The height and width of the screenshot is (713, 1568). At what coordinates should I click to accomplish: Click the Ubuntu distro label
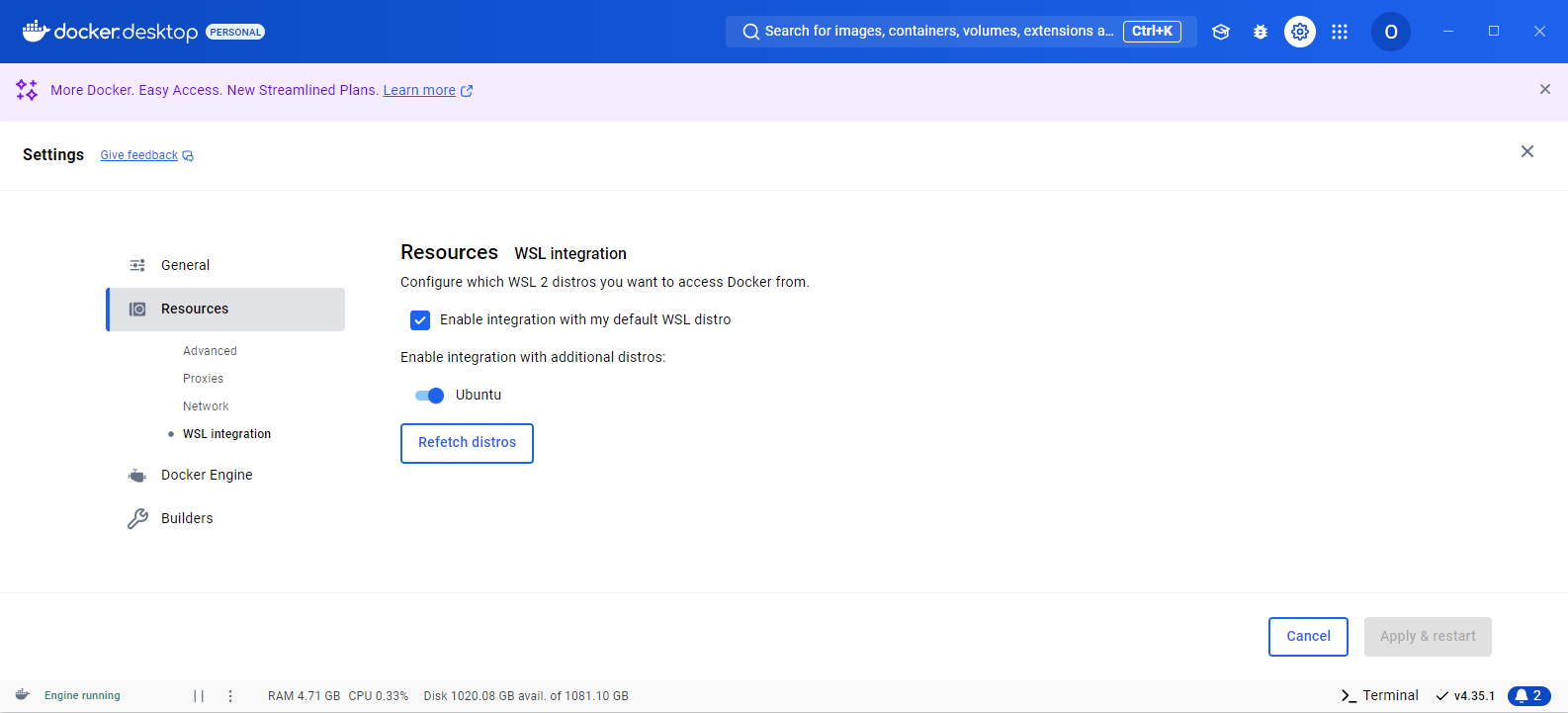point(479,395)
